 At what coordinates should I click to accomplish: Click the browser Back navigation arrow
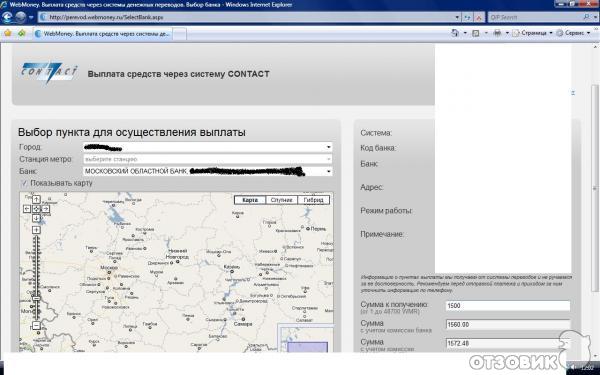pyautogui.click(x=7, y=17)
